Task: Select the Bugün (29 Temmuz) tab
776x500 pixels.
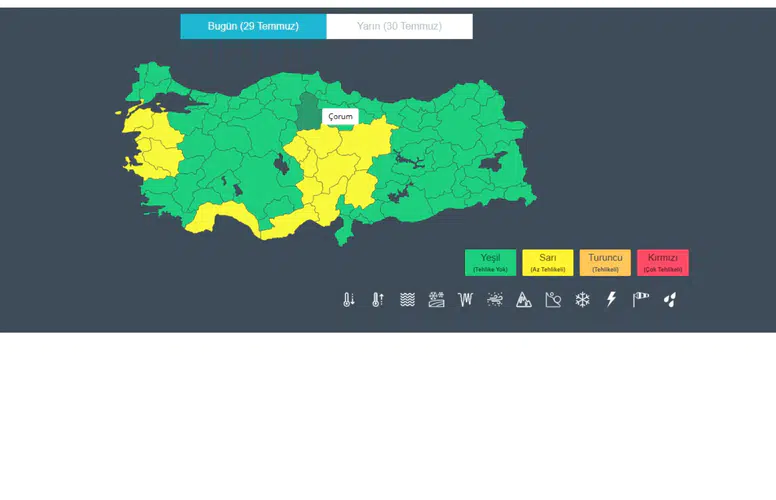Action: 253,26
